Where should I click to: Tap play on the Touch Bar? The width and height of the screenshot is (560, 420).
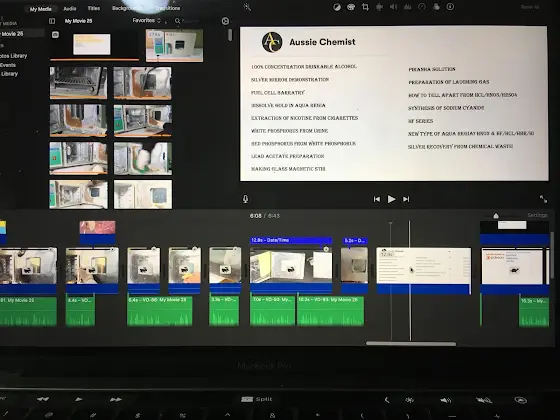click(79, 399)
